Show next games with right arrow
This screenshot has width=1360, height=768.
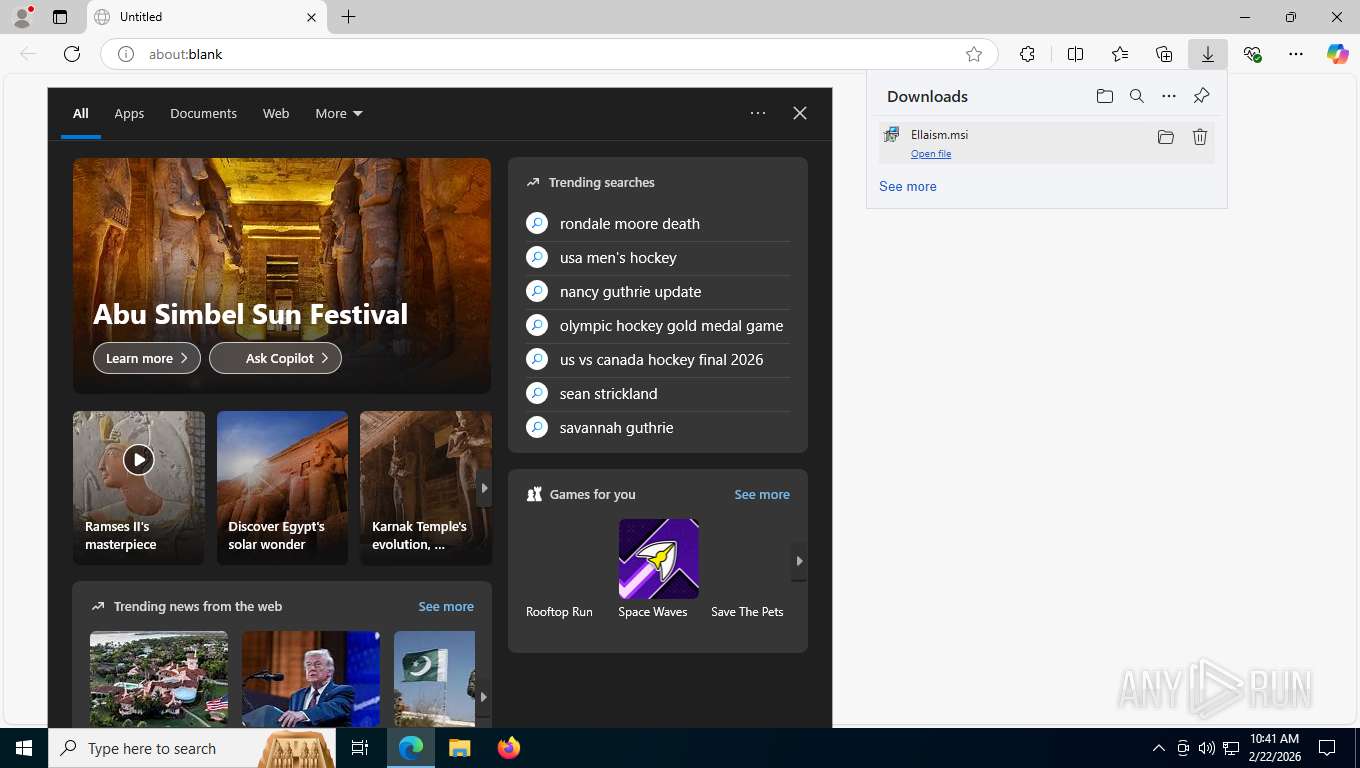[799, 561]
